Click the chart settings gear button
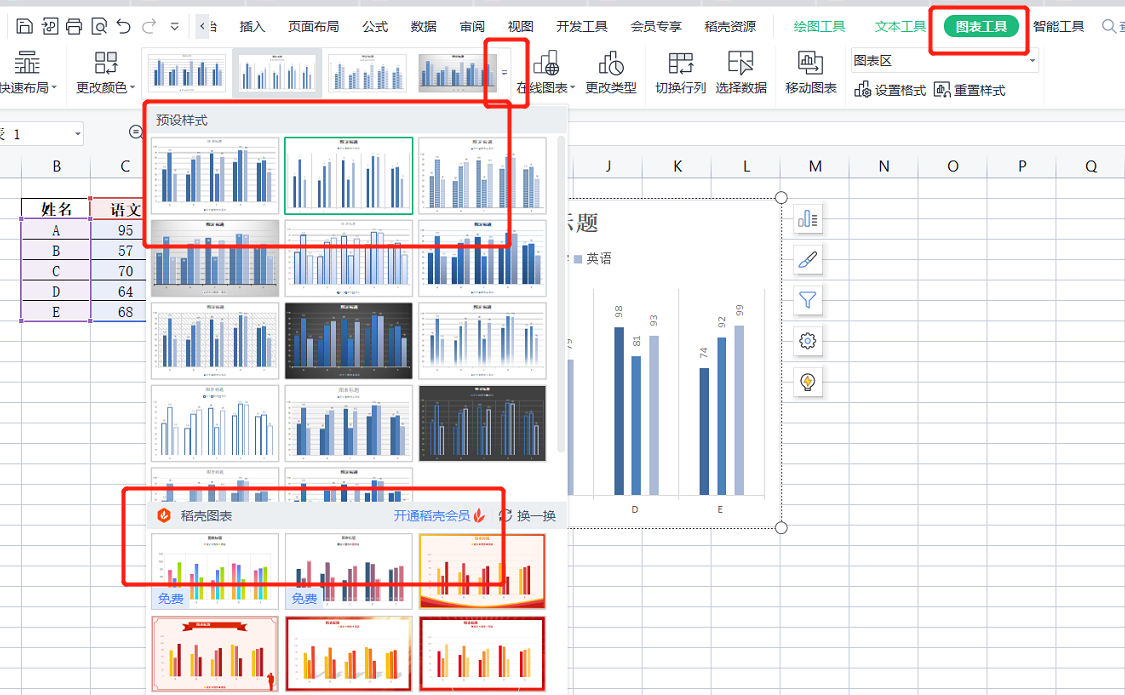 808,341
